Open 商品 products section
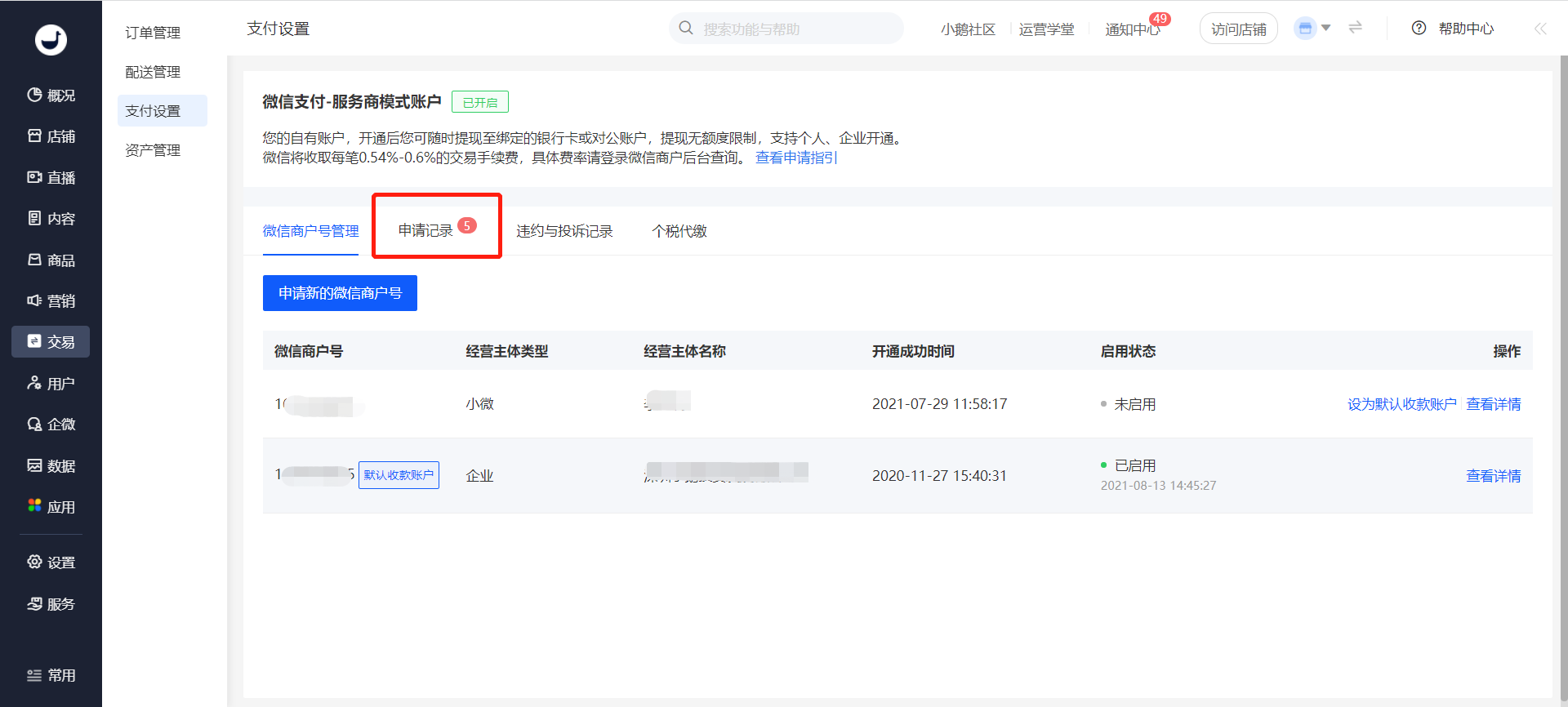This screenshot has width=1568, height=707. (51, 260)
